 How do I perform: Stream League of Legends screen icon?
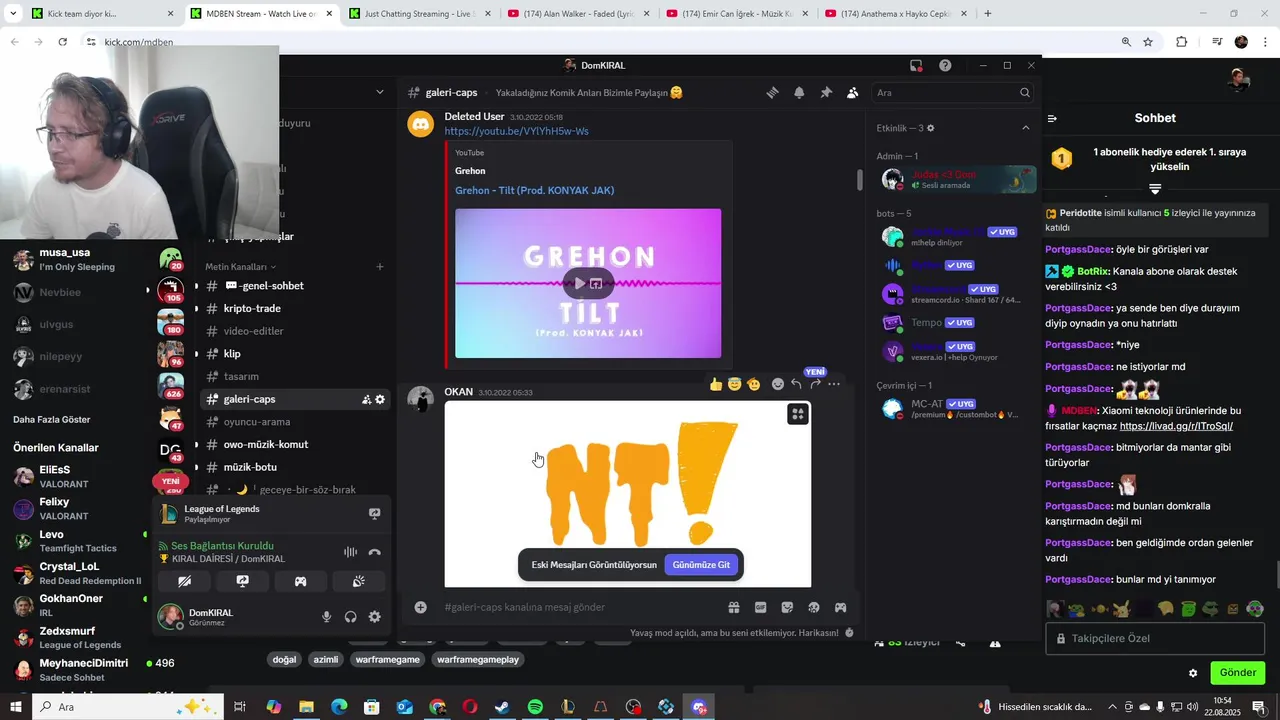coord(374,514)
